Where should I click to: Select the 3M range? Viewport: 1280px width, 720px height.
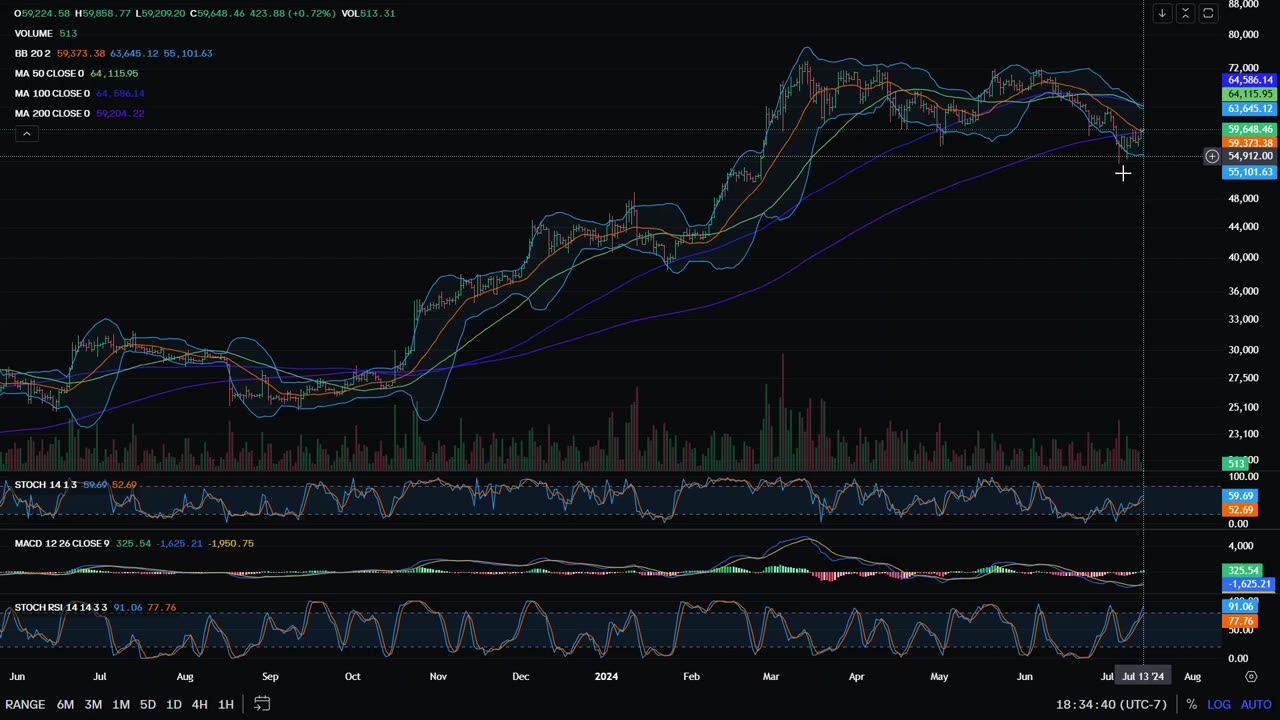point(93,705)
